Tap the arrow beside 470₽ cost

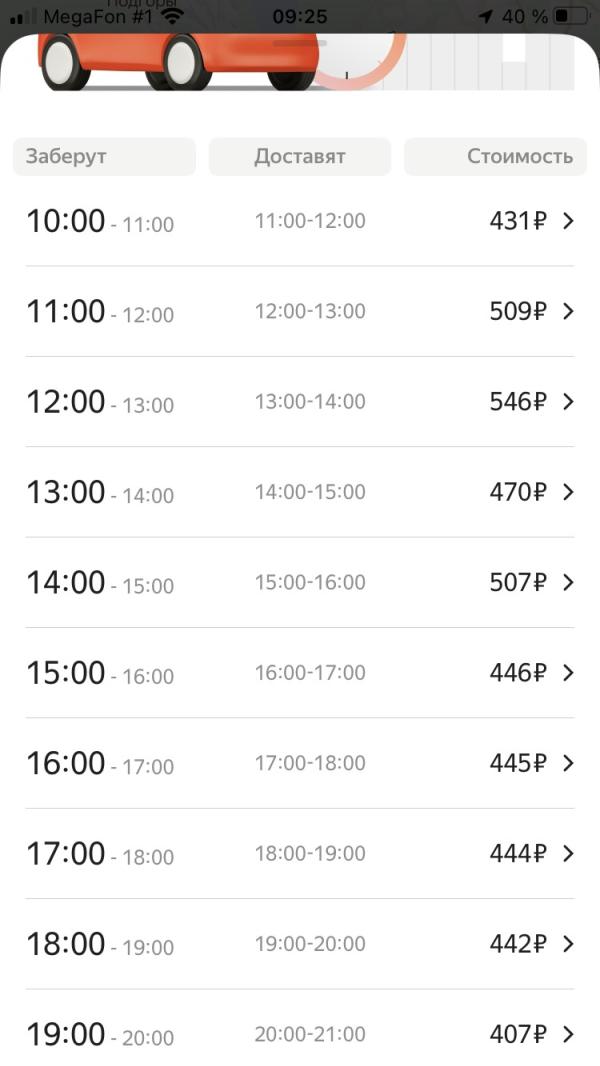pos(569,492)
